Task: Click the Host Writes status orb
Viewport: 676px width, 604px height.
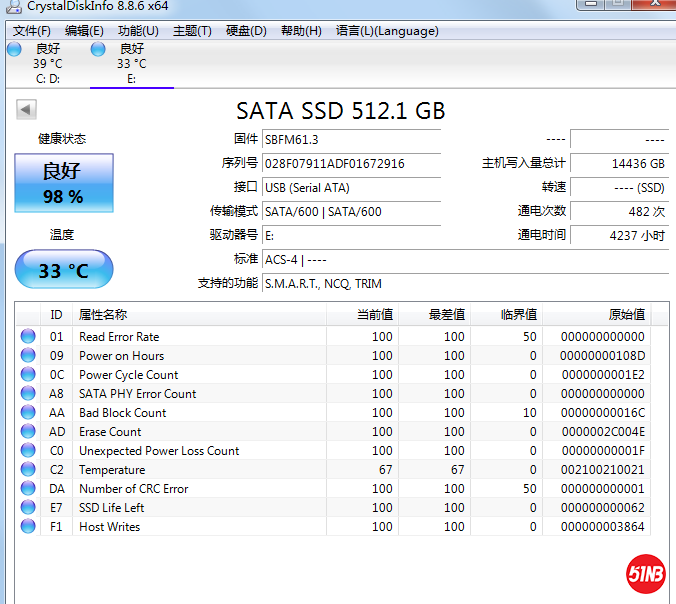Action: click(x=28, y=527)
